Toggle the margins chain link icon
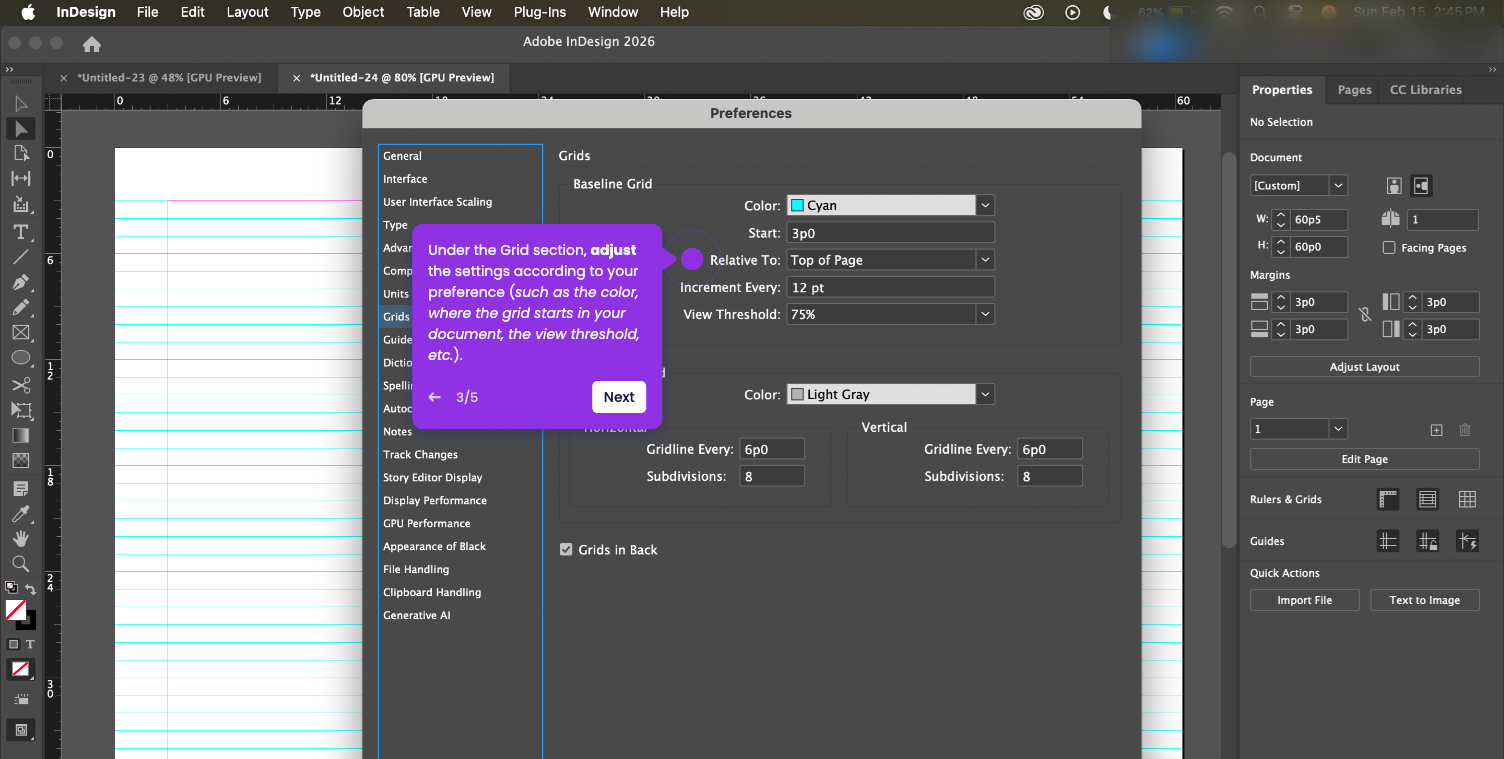The width and height of the screenshot is (1504, 759). (x=1365, y=315)
